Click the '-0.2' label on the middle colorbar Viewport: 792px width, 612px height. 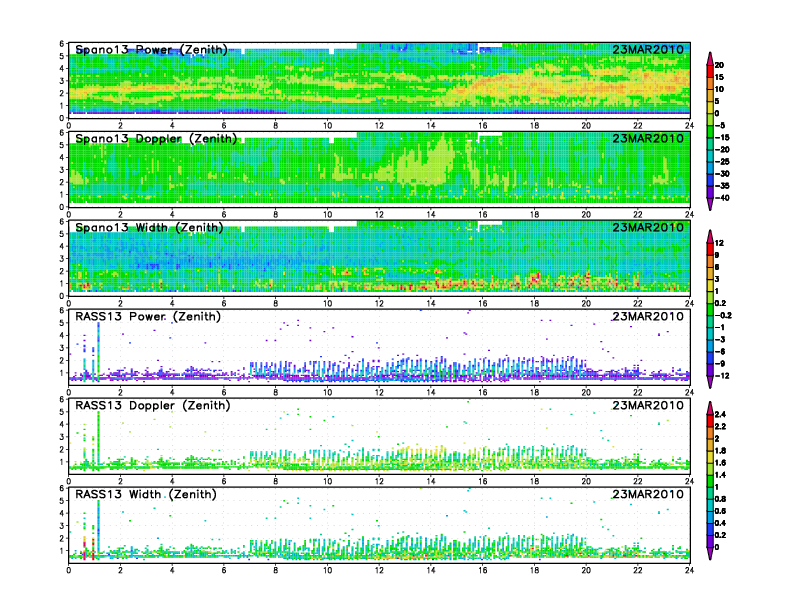click(723, 315)
